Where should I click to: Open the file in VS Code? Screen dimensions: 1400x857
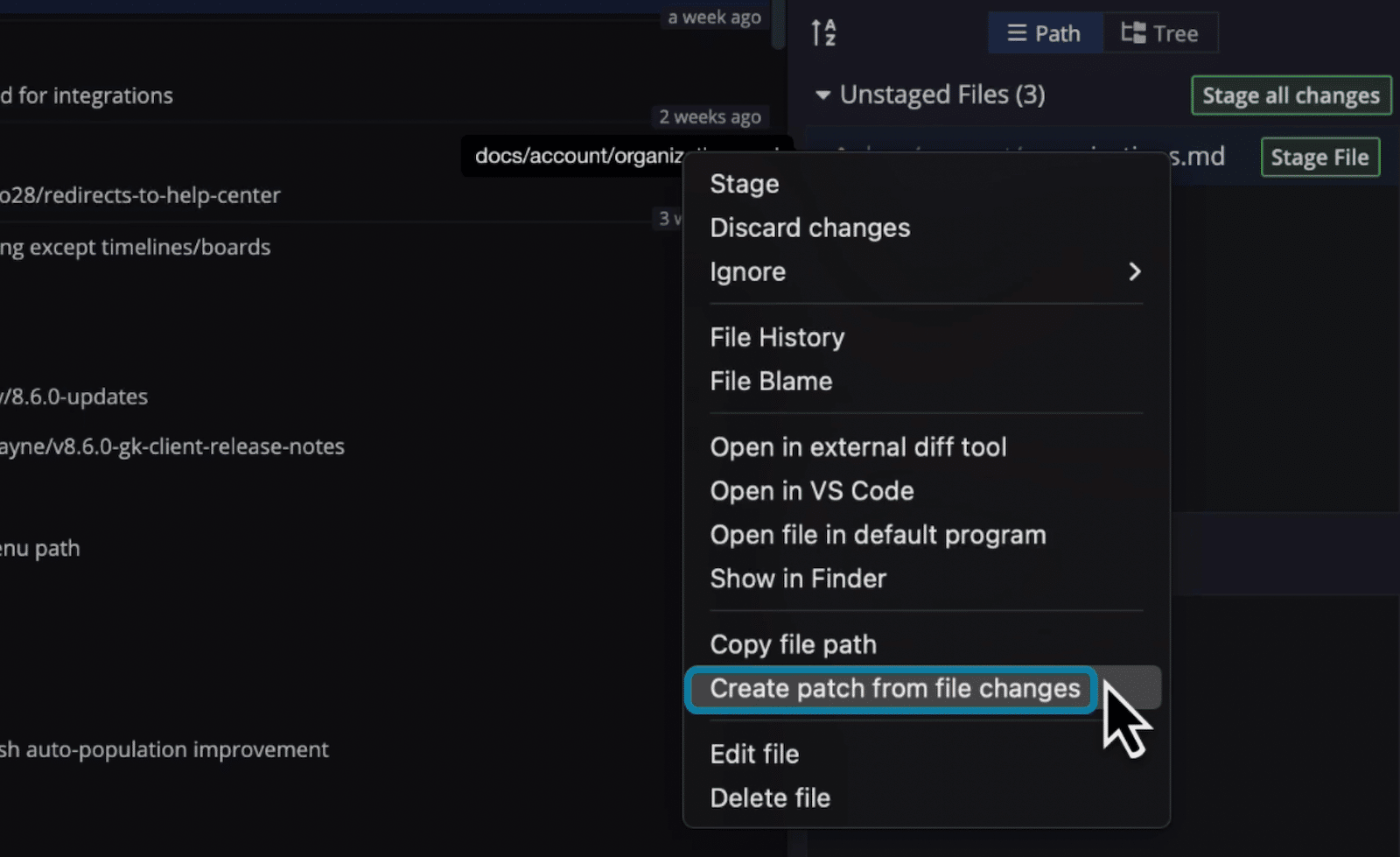click(x=812, y=490)
